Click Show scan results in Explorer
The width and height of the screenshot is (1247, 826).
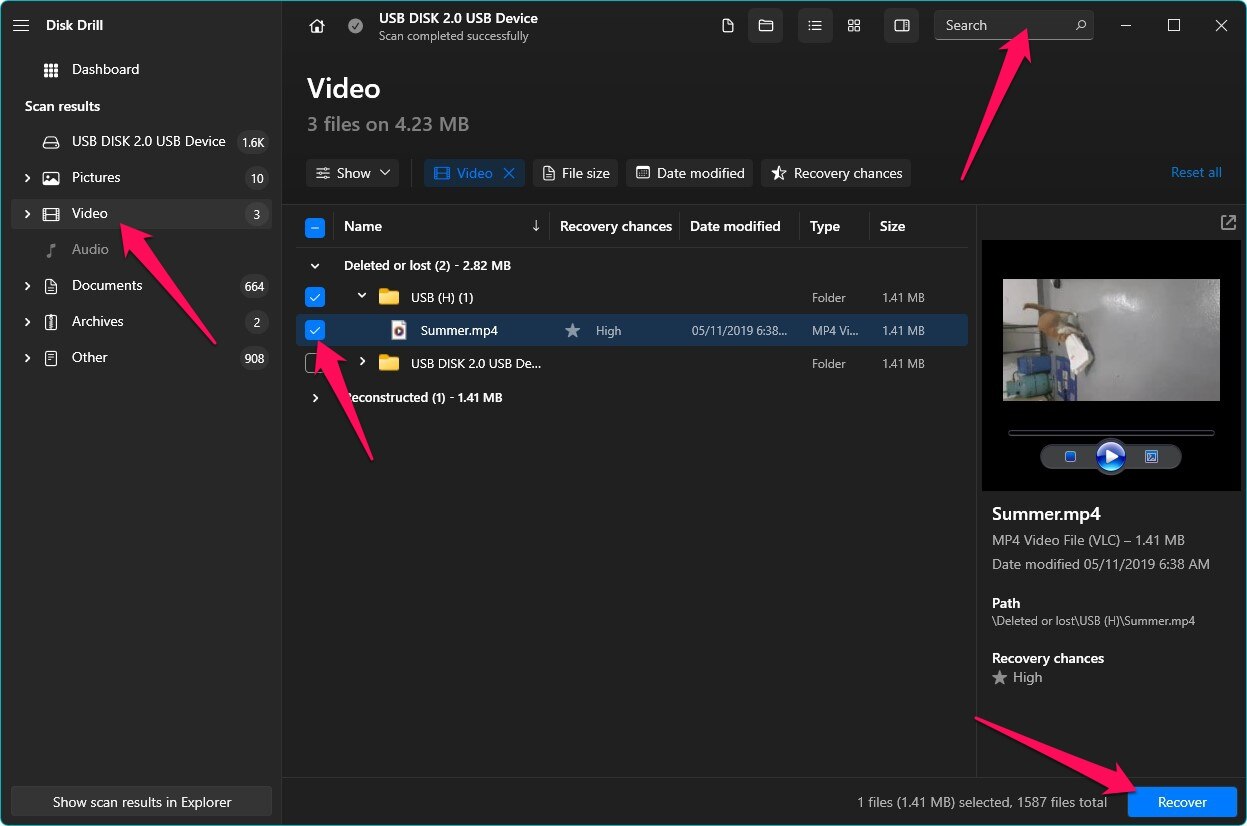pyautogui.click(x=141, y=802)
